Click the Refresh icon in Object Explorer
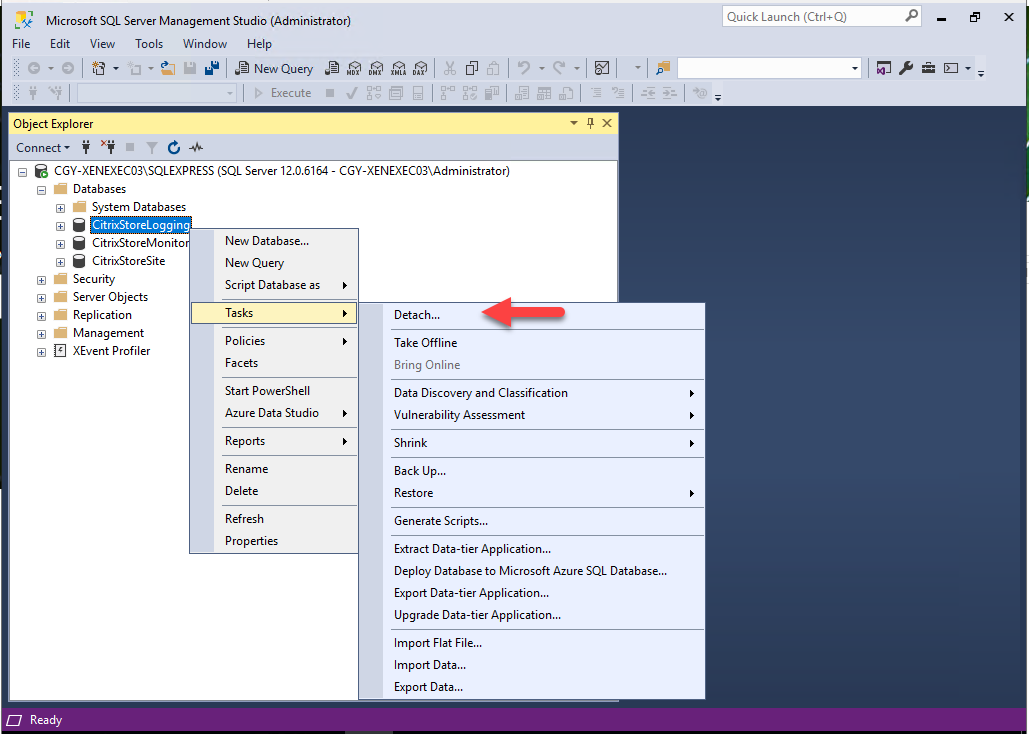1029x734 pixels. (x=173, y=147)
